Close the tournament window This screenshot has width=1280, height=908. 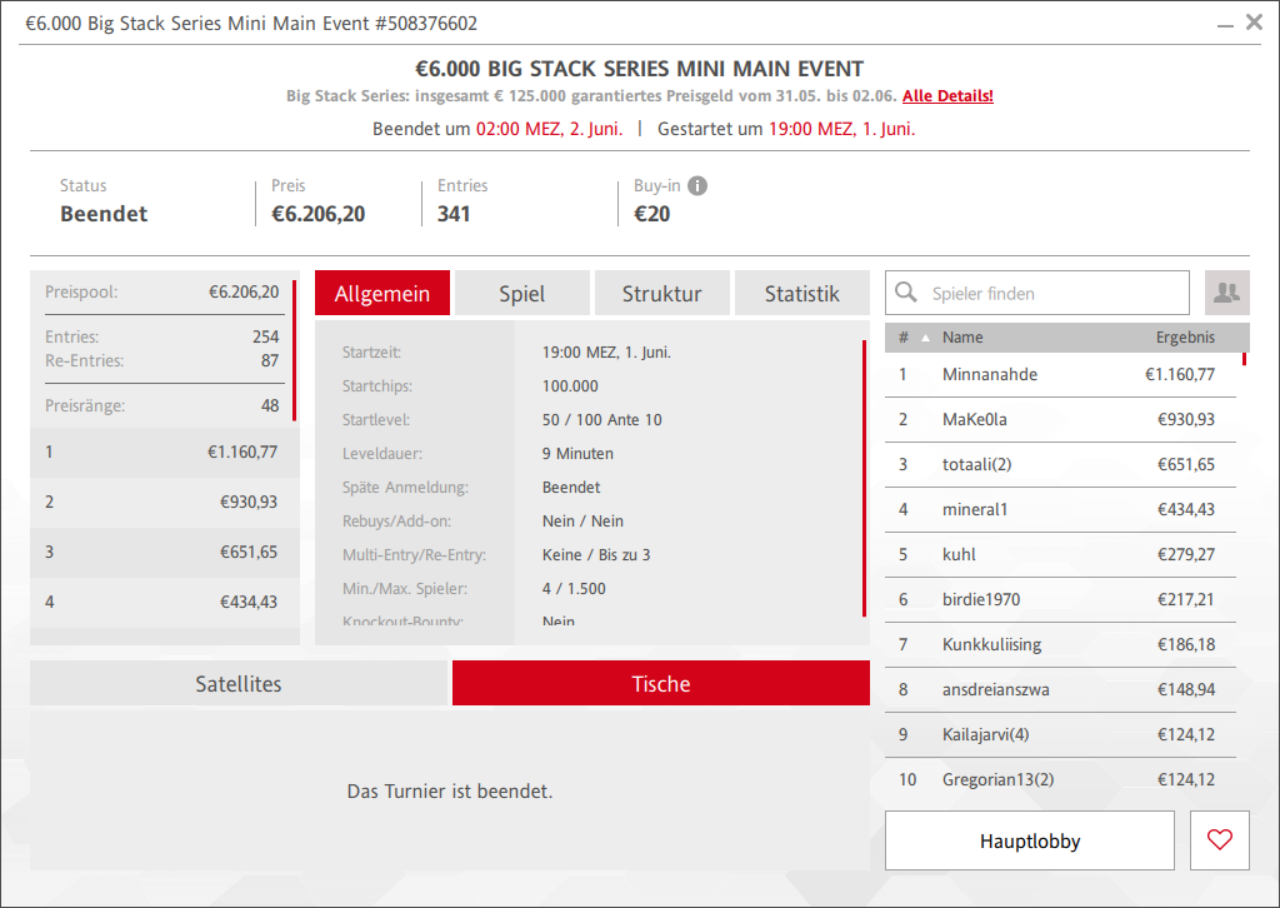pyautogui.click(x=1254, y=22)
